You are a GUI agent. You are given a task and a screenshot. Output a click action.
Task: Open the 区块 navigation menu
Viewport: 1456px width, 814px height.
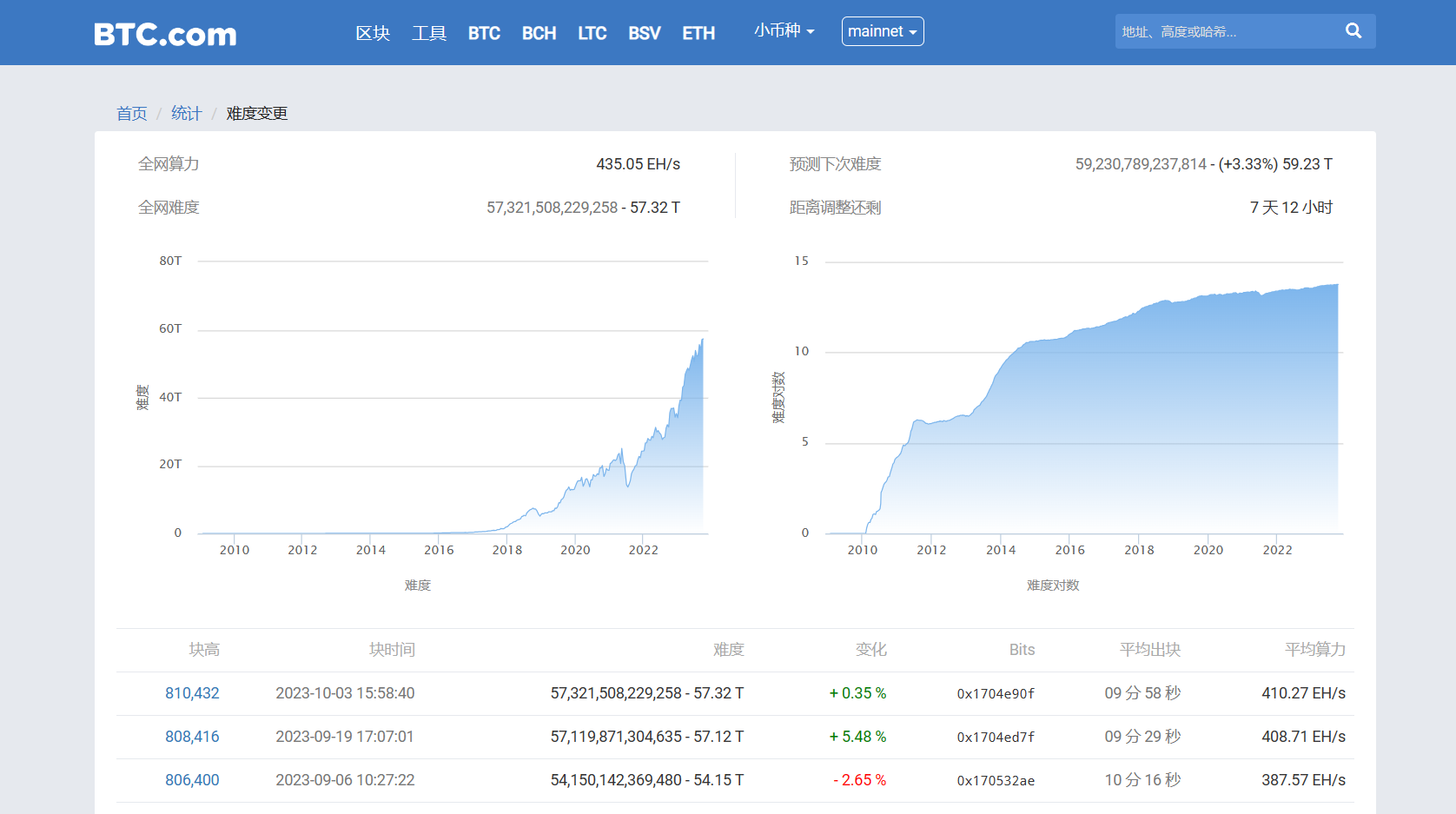[x=373, y=33]
